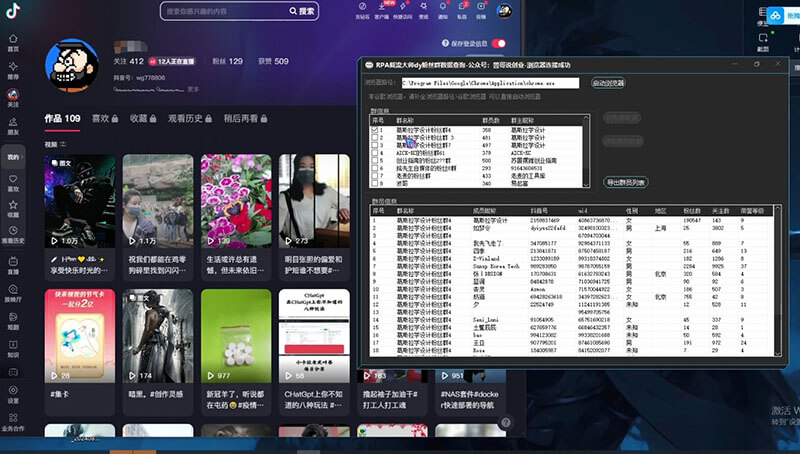Viewport: 800px width, 454px height.
Task: Open the 私信 private messages icon
Action: pos(462,7)
